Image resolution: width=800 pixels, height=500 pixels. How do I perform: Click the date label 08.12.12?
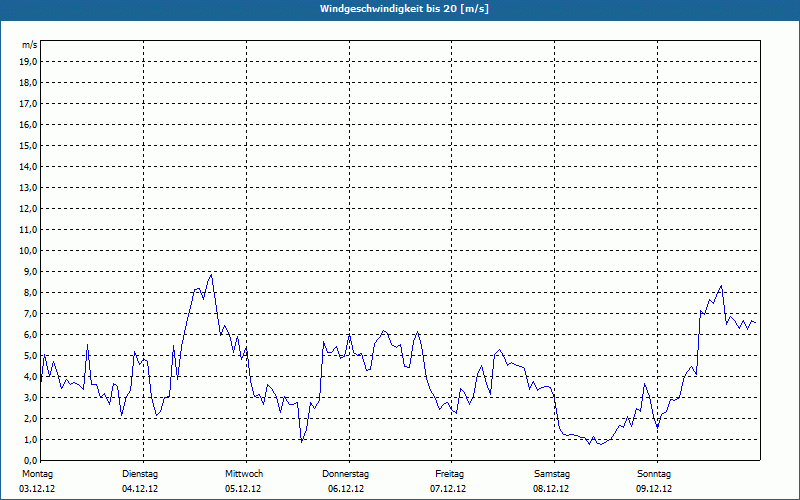pyautogui.click(x=551, y=489)
